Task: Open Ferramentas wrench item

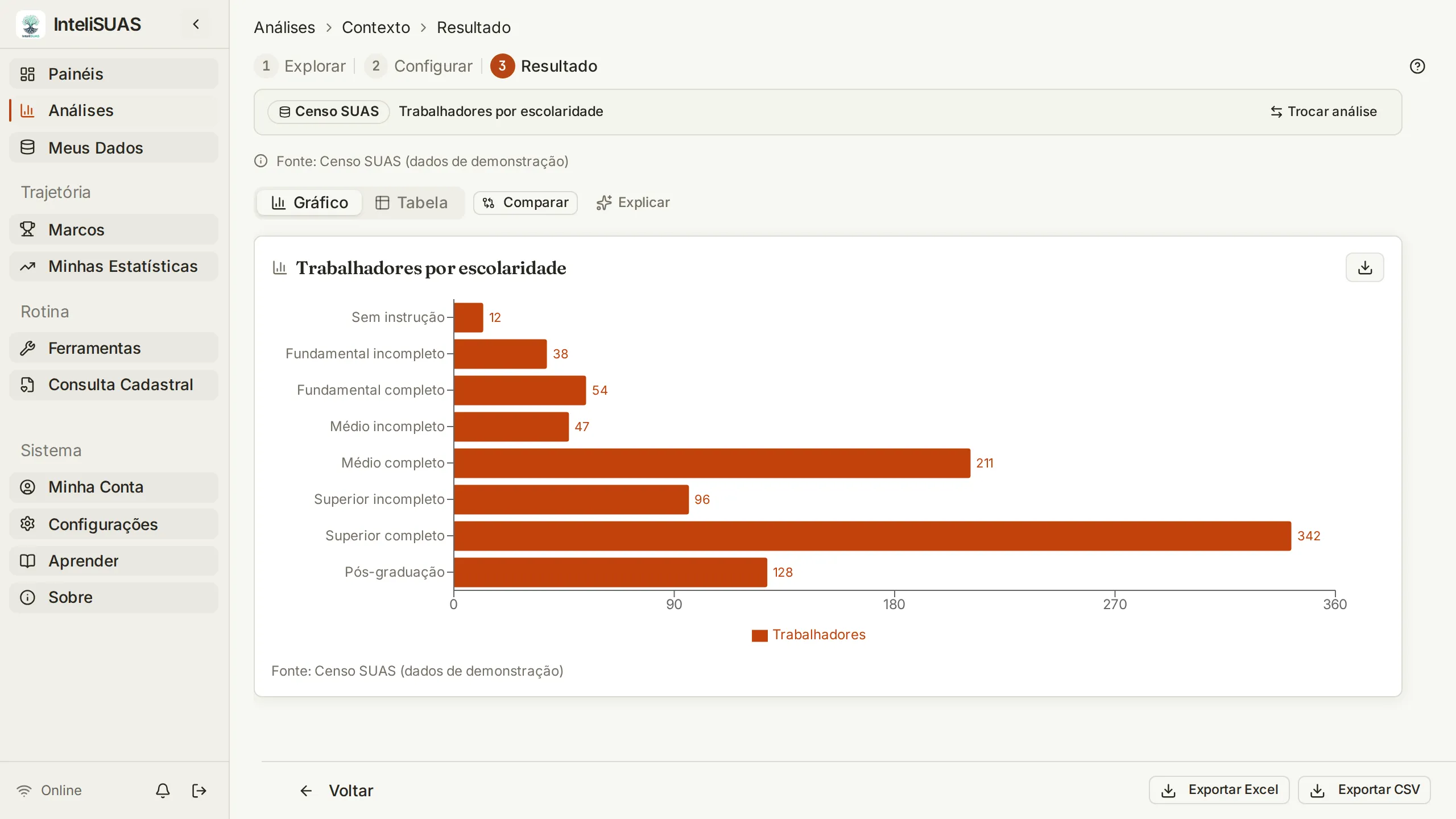Action: tap(114, 348)
